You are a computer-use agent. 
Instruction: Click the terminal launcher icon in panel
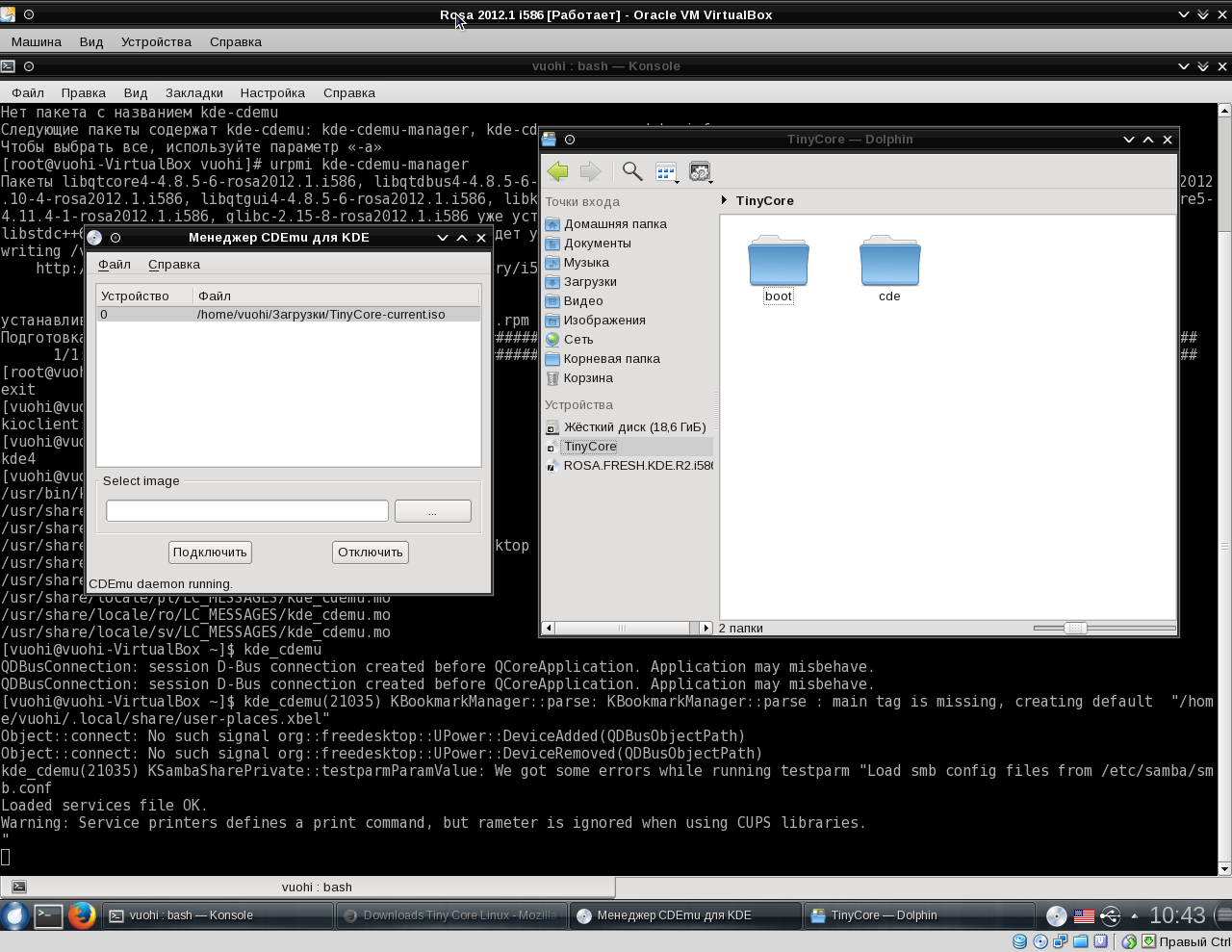tap(48, 915)
